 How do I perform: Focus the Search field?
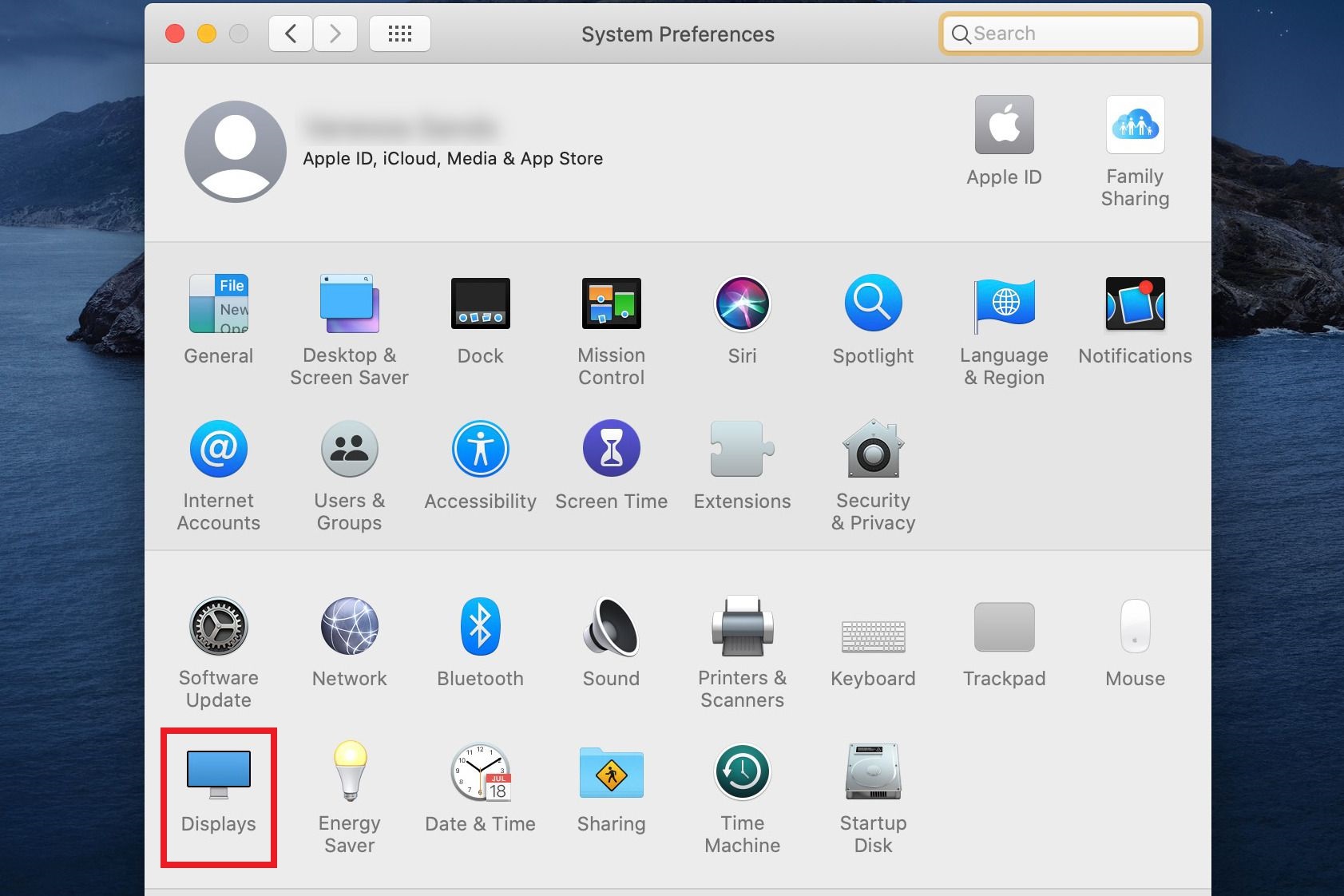(1071, 34)
